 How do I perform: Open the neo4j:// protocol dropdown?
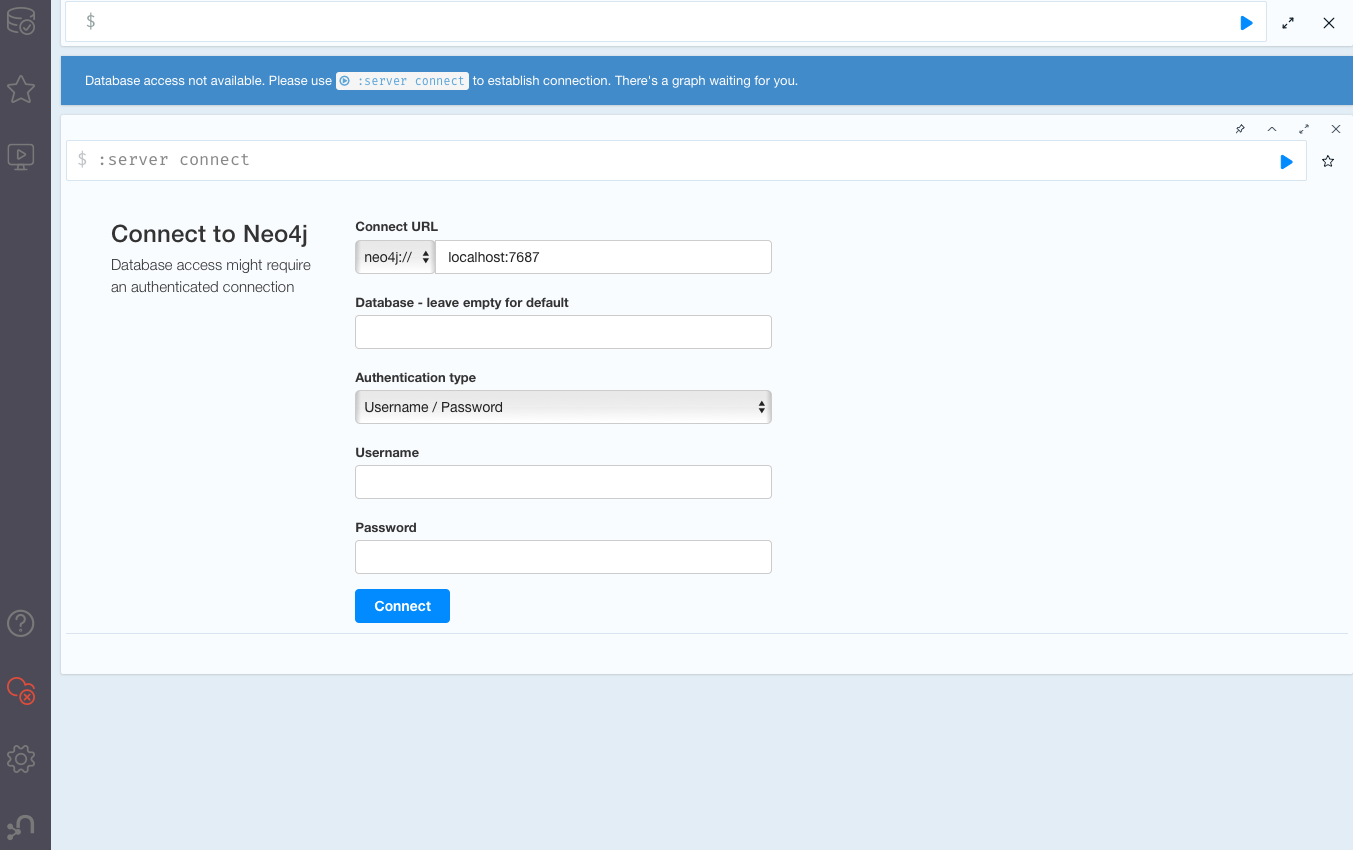pos(395,257)
